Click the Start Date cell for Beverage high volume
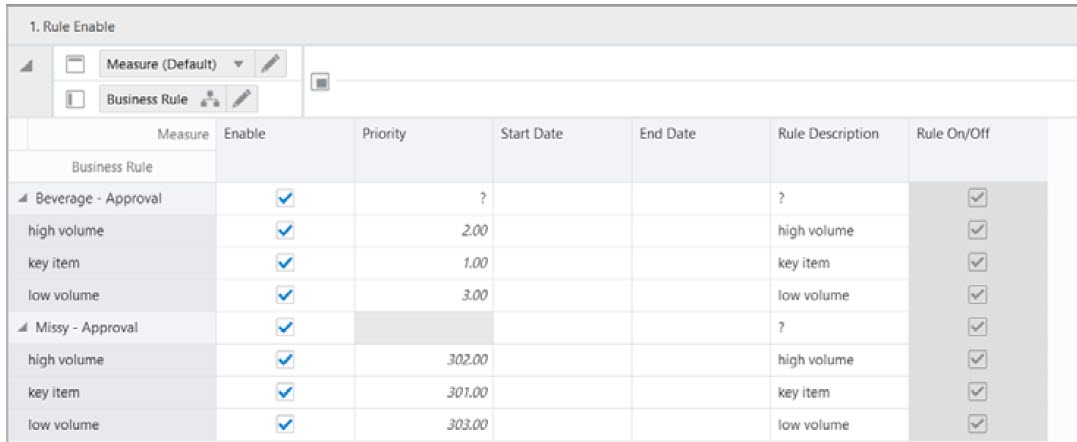 click(563, 231)
